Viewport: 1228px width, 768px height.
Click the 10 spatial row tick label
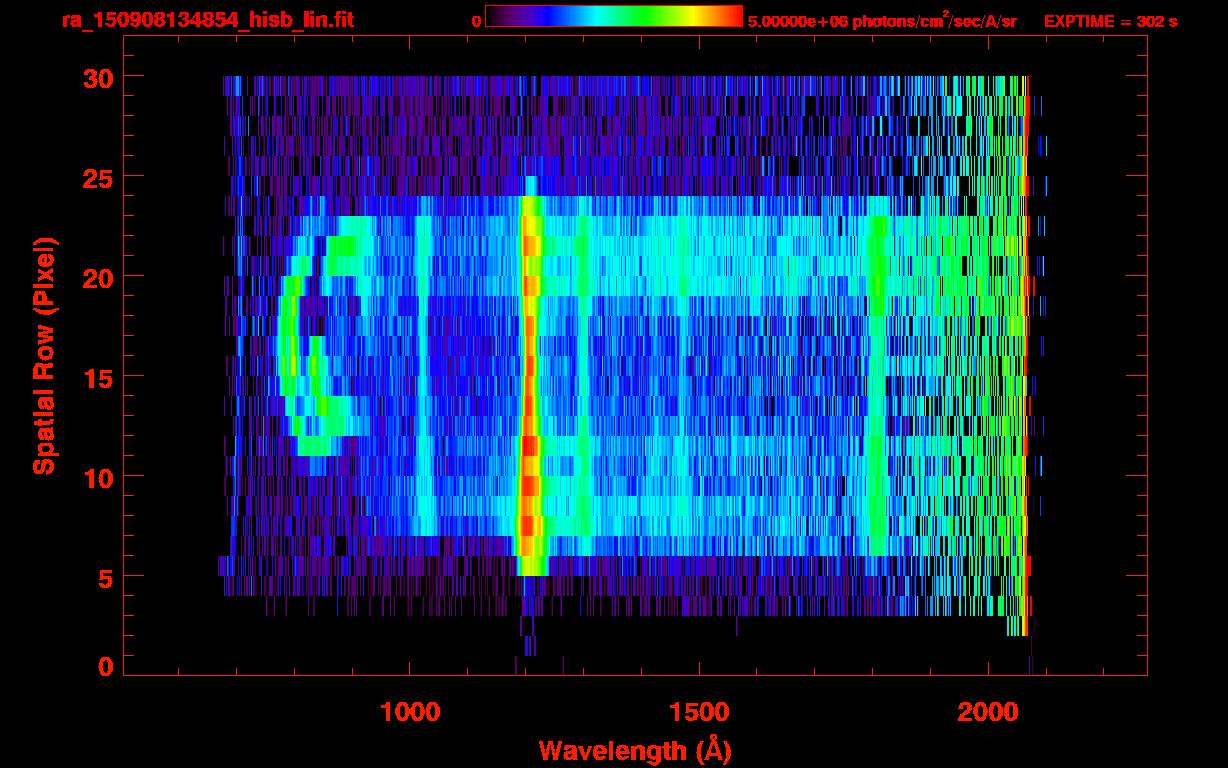click(99, 477)
